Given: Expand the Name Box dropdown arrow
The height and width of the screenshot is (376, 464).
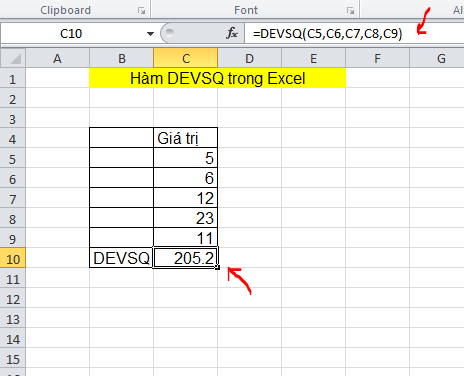Looking at the screenshot, I should pyautogui.click(x=150, y=34).
